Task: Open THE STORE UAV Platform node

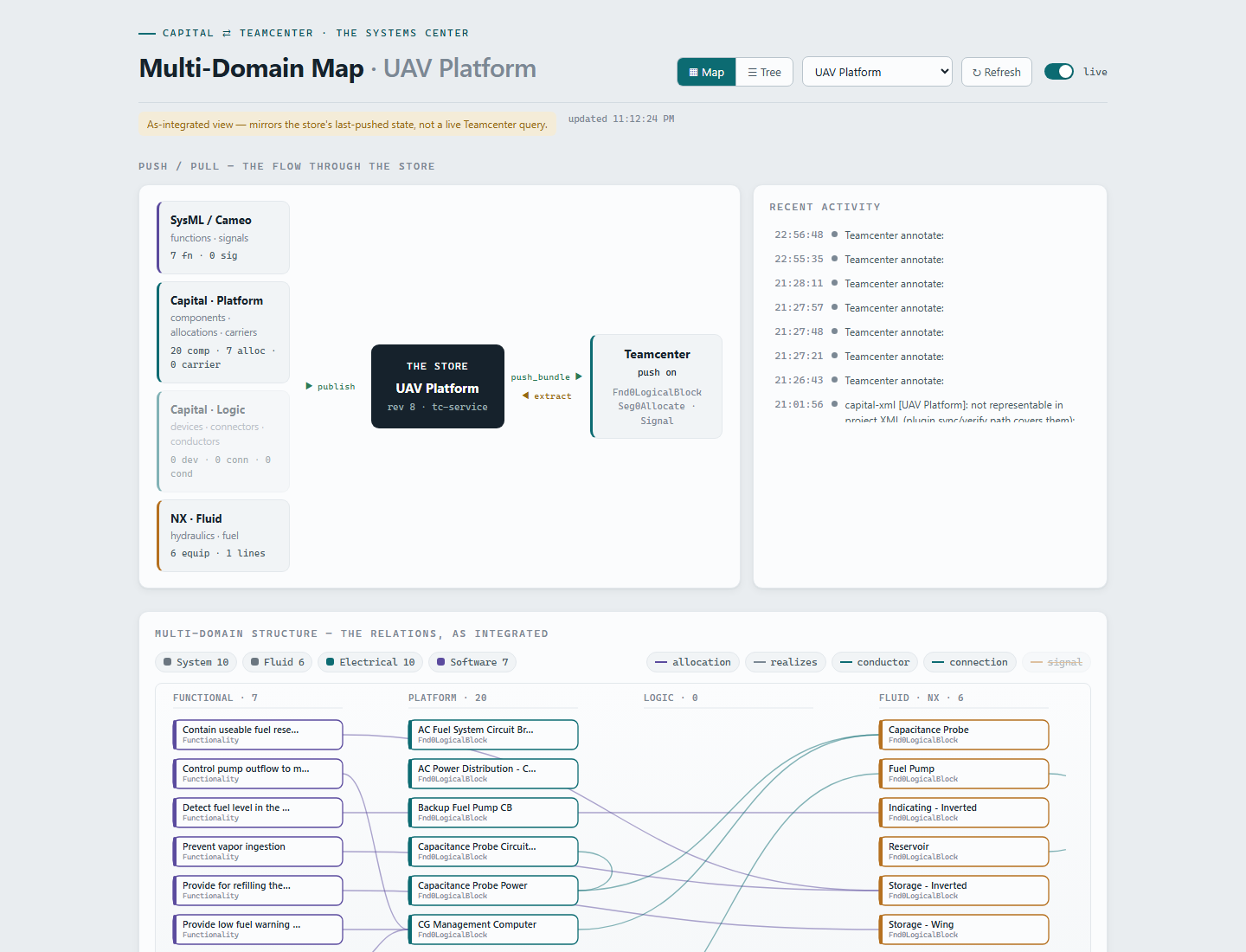Action: 438,386
